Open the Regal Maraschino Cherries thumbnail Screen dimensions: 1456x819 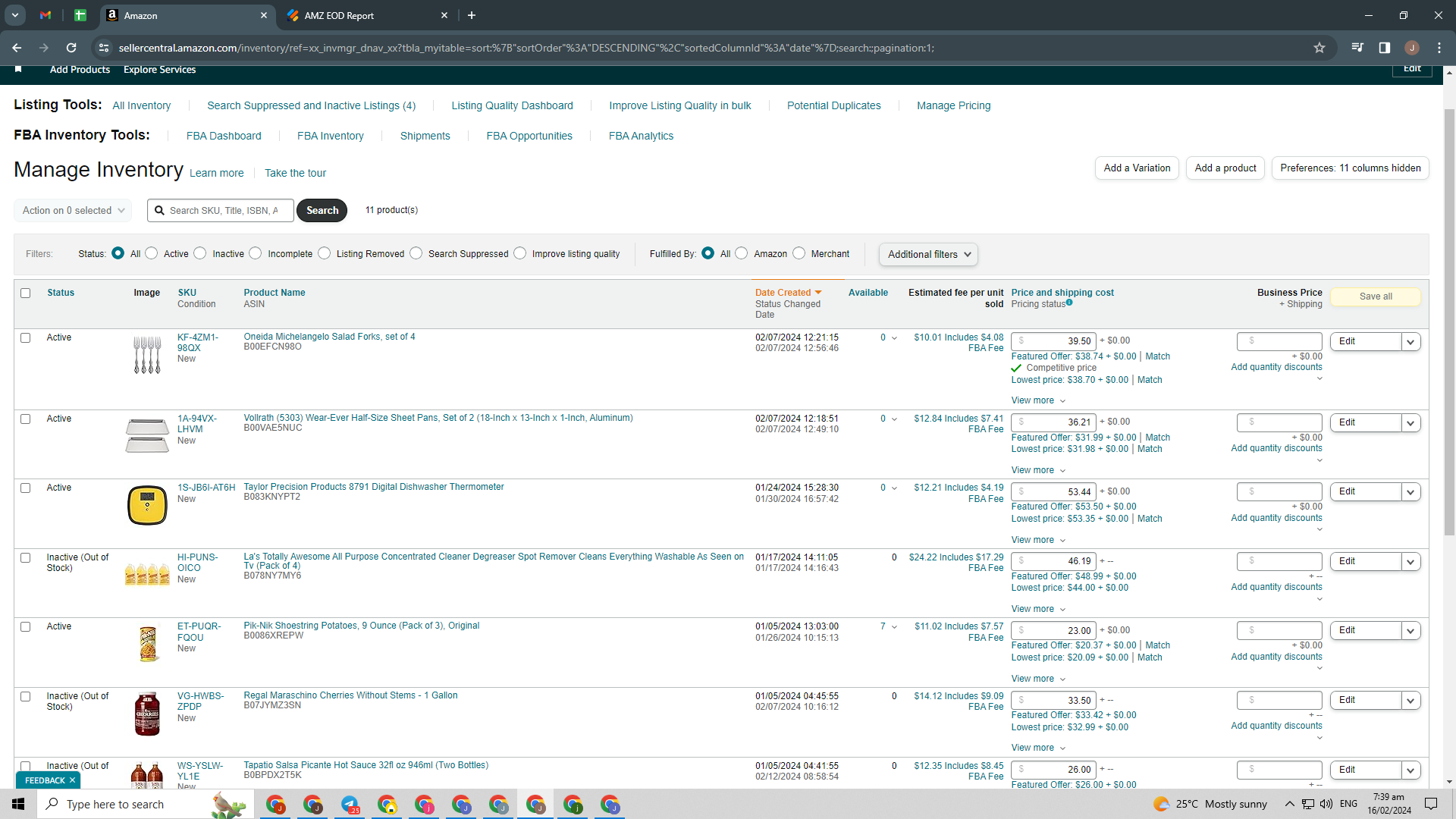click(147, 714)
